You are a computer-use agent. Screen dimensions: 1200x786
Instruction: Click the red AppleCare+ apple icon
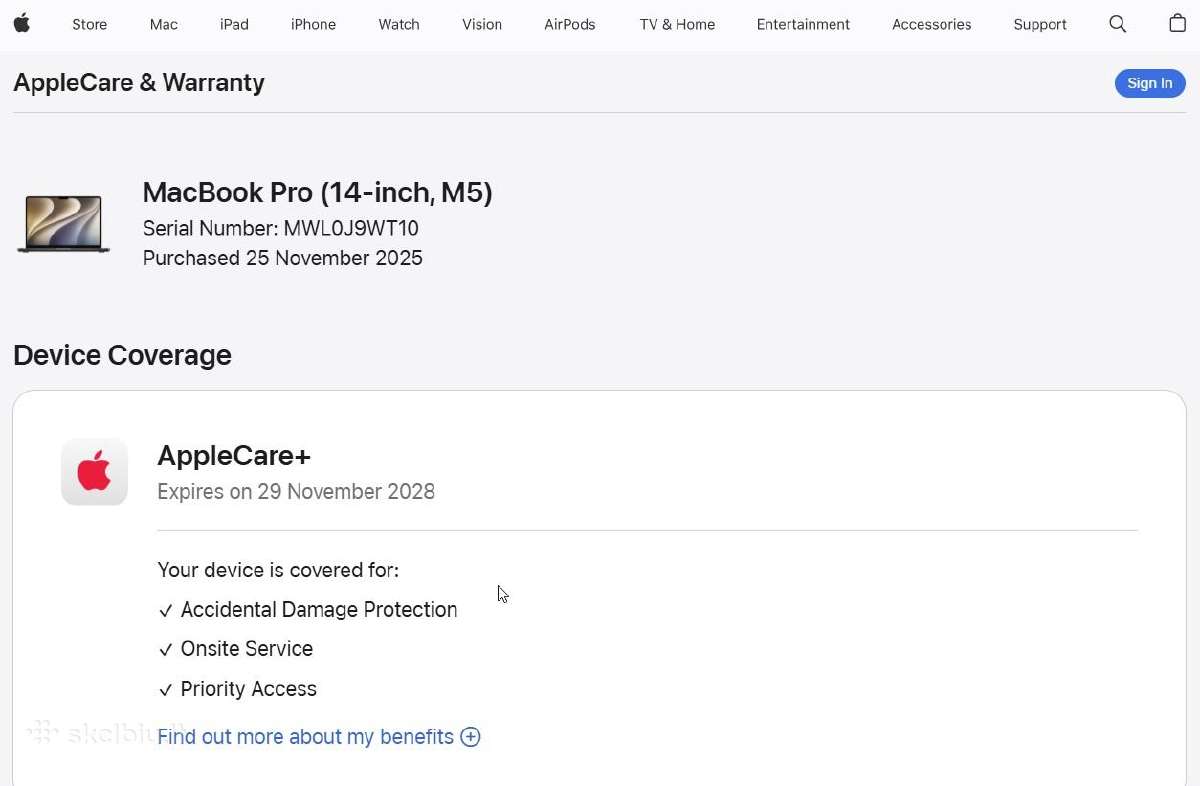pos(94,471)
